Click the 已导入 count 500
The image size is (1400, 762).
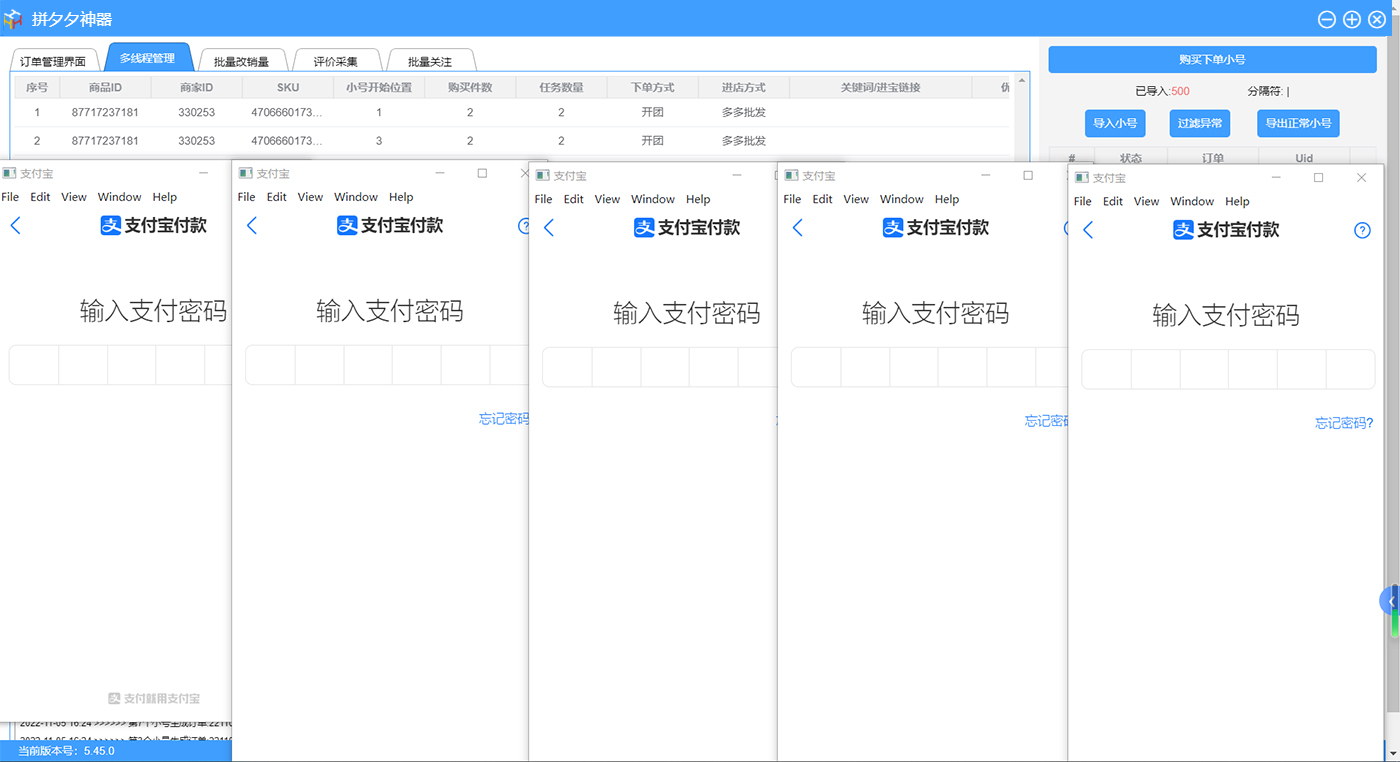(x=1180, y=91)
